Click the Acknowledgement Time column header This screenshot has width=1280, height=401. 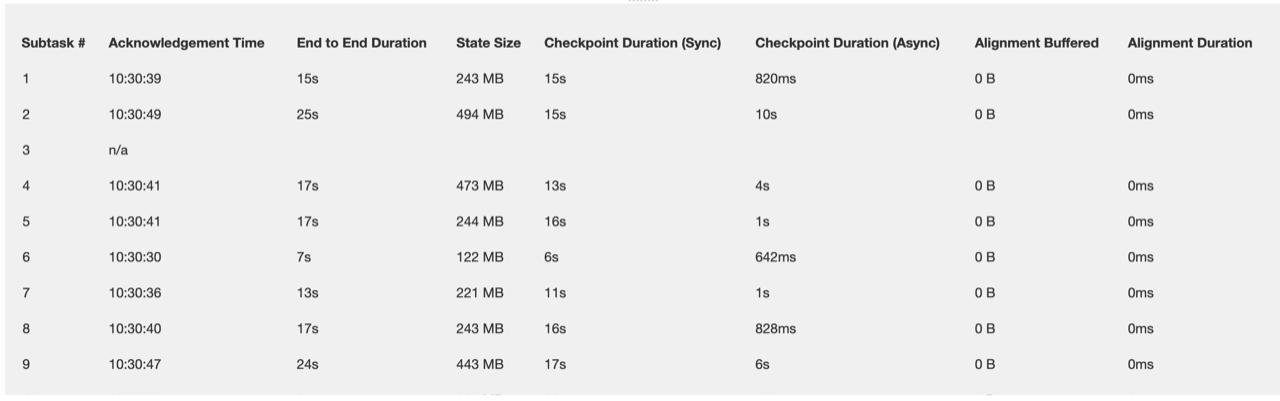[186, 43]
